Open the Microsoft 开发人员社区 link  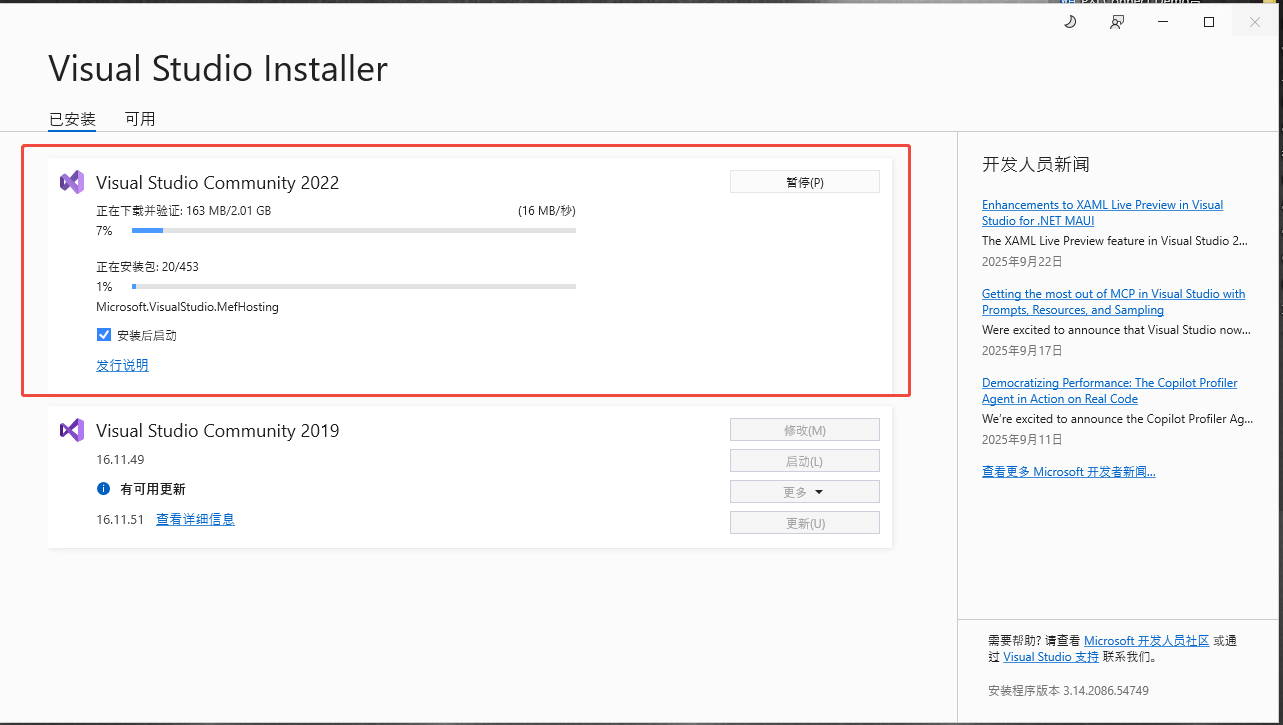[x=1146, y=640]
